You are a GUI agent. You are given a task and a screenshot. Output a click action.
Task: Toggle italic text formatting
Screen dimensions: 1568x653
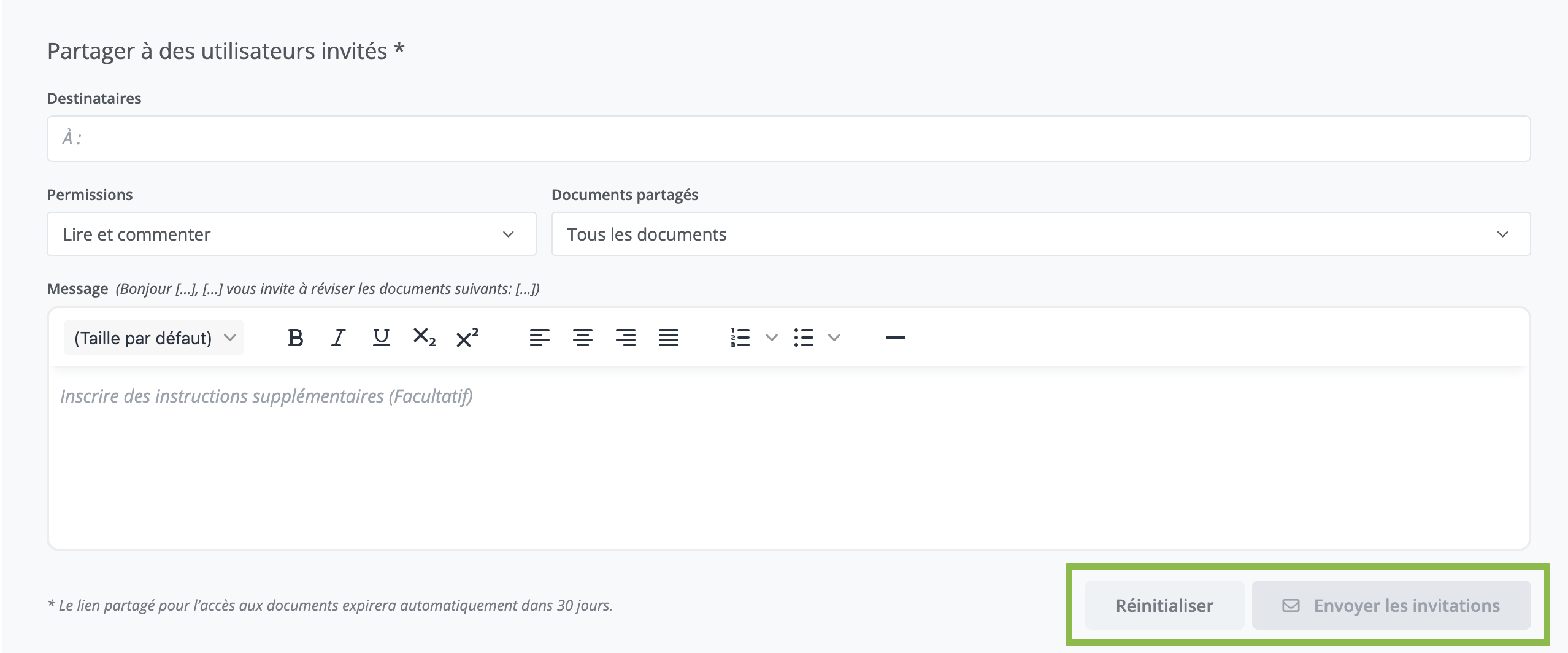[x=338, y=338]
